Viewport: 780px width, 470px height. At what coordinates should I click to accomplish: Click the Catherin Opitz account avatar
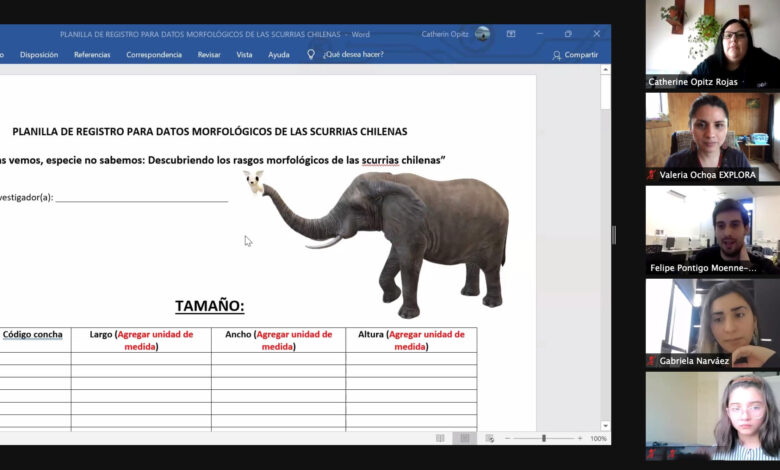pyautogui.click(x=482, y=34)
